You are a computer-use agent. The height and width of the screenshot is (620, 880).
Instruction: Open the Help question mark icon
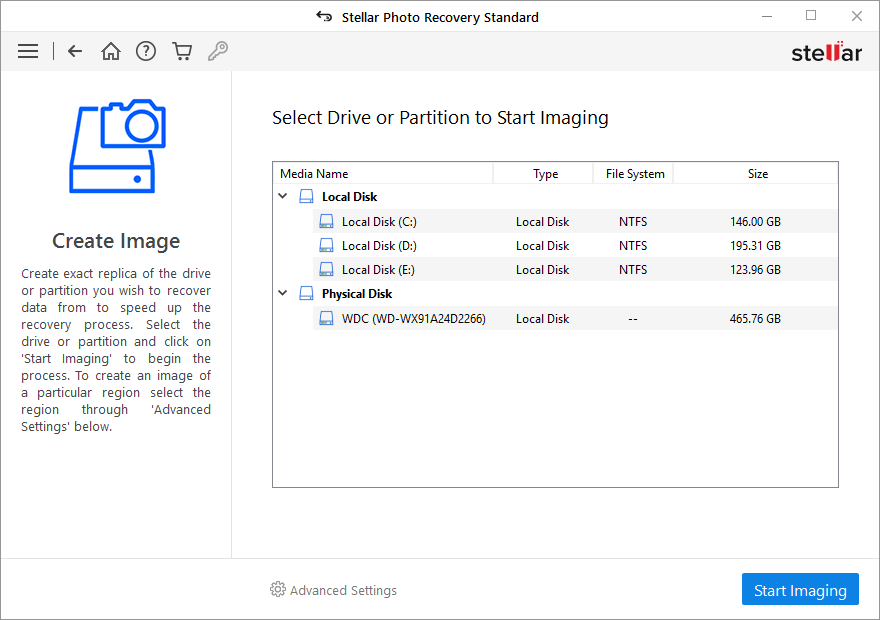(146, 51)
